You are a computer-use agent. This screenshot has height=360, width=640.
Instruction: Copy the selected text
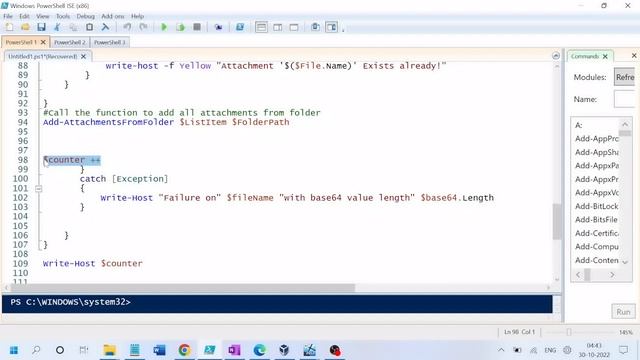(x=73, y=27)
